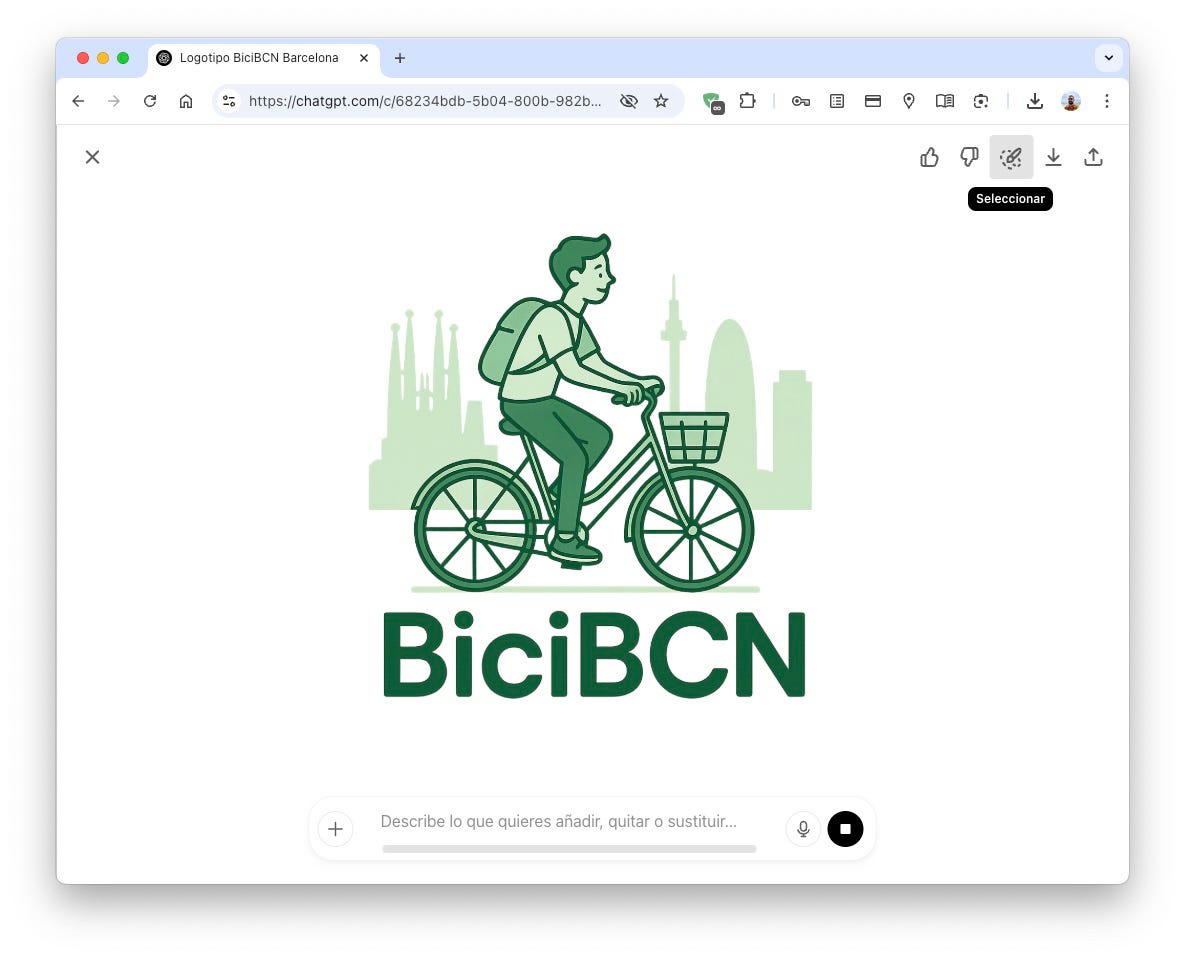Screen dimensions: 1185x958
Task: Toggle the crossed-eye tracking protection icon
Action: [629, 101]
